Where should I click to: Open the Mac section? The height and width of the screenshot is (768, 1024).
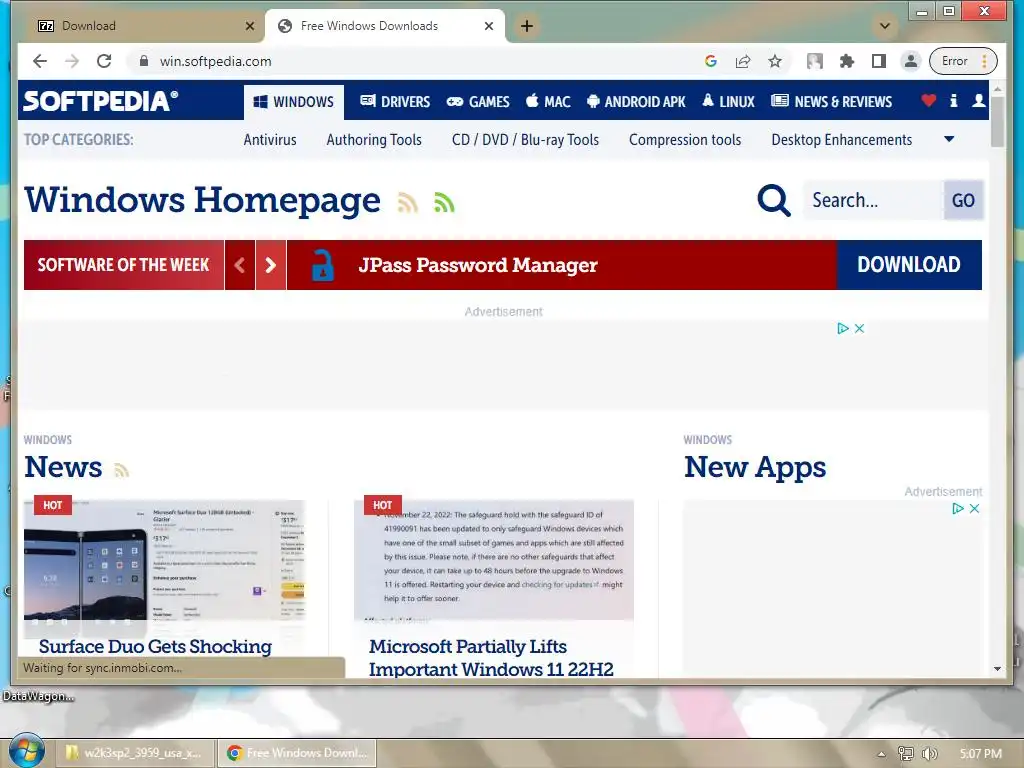tap(548, 102)
